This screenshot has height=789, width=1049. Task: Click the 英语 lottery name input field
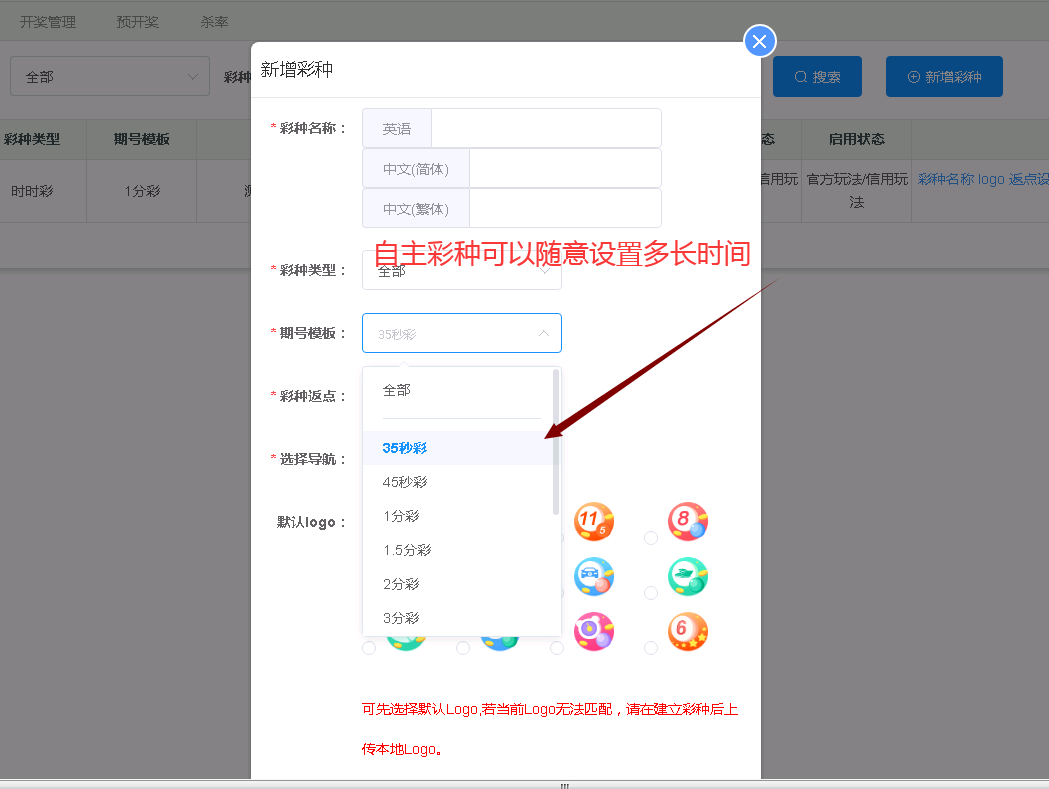coord(545,128)
